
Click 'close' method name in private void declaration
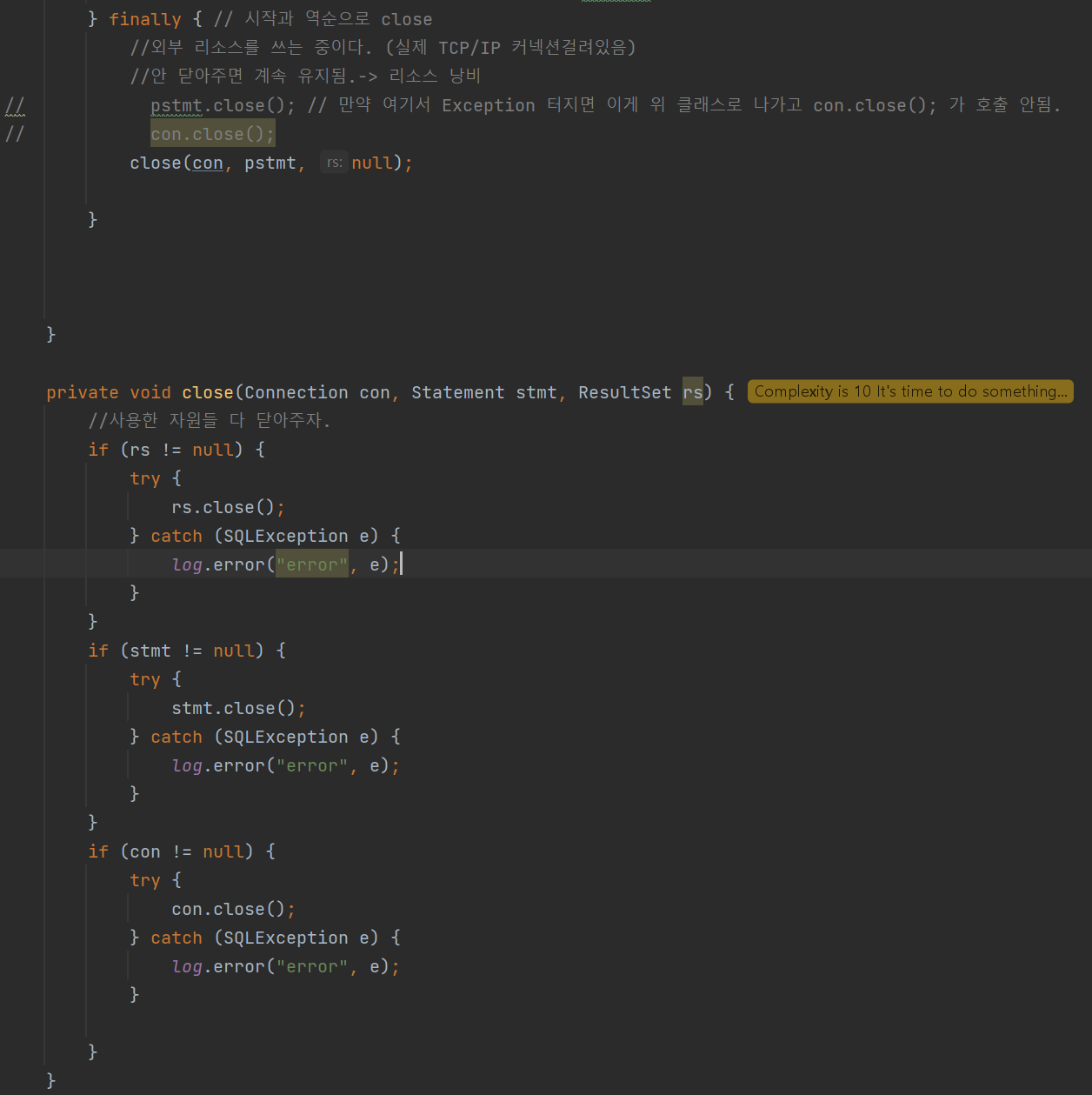tap(208, 392)
